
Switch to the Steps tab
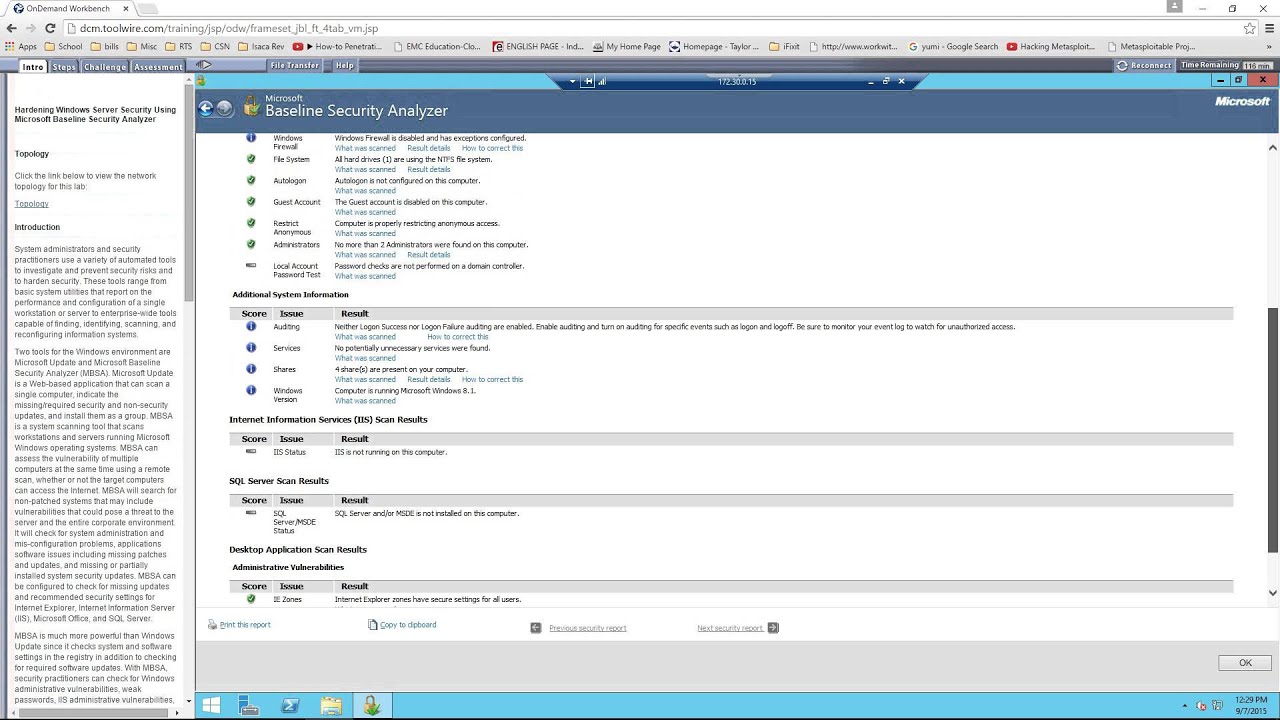[x=64, y=67]
